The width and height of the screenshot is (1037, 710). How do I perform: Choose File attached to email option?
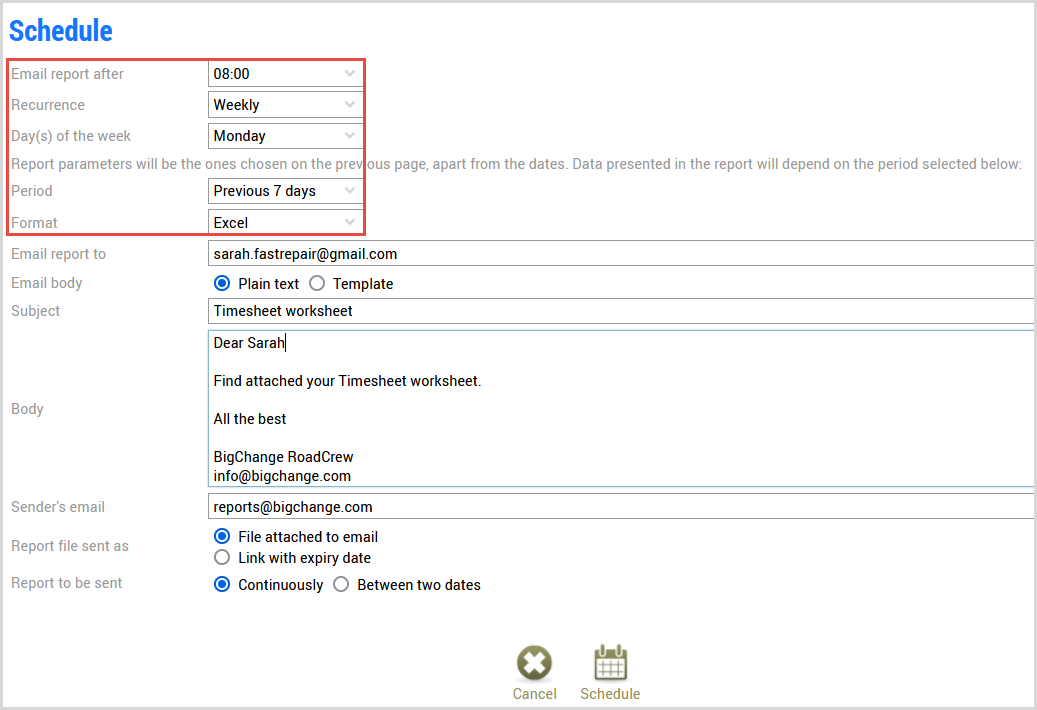pos(222,537)
